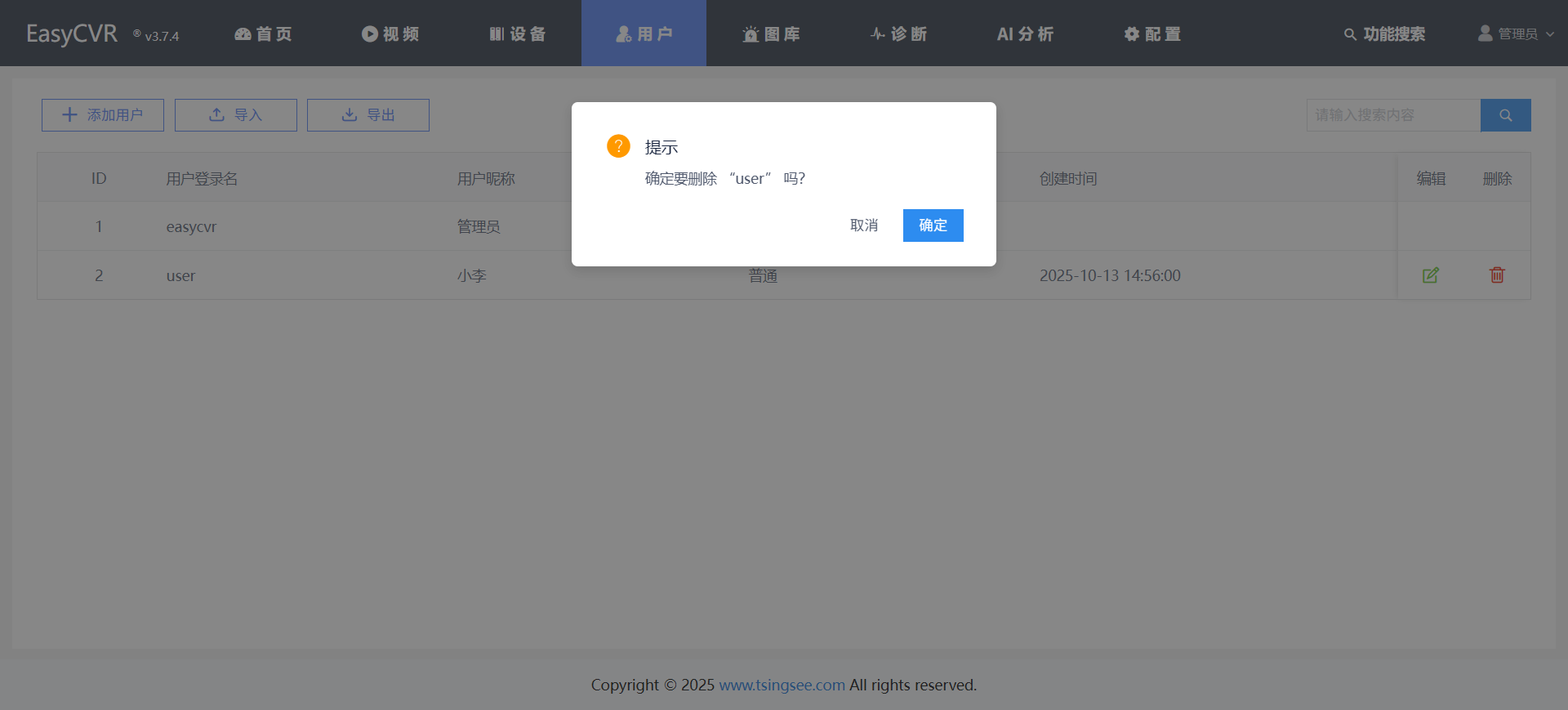Open the 图库 gallery navigation item
Viewport: 1568px width, 710px height.
[771, 33]
